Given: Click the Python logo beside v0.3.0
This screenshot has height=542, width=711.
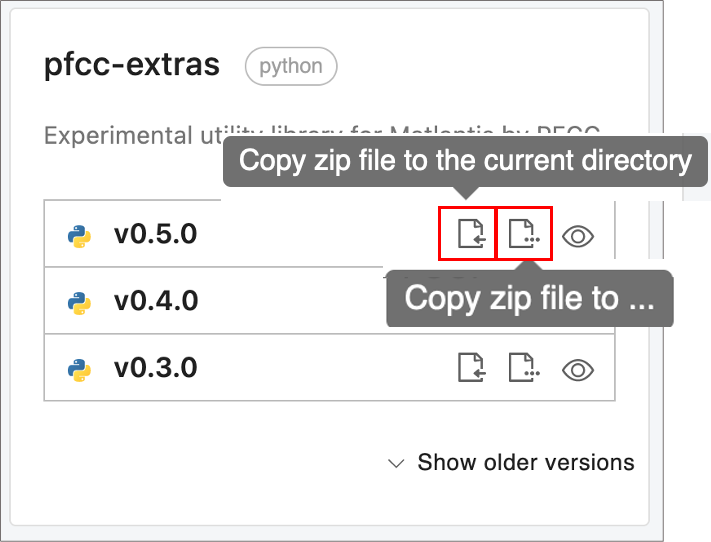Looking at the screenshot, I should pos(80,369).
